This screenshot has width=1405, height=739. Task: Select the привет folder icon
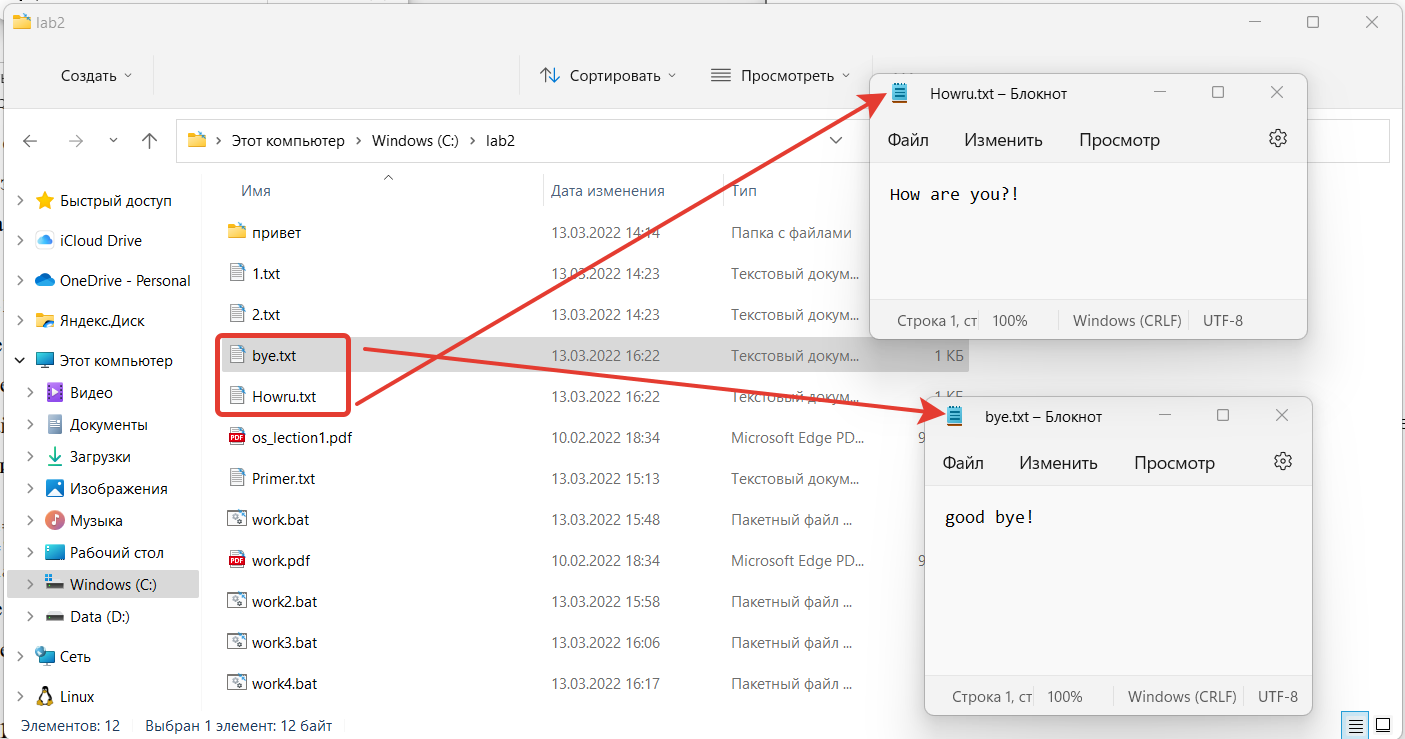click(237, 232)
